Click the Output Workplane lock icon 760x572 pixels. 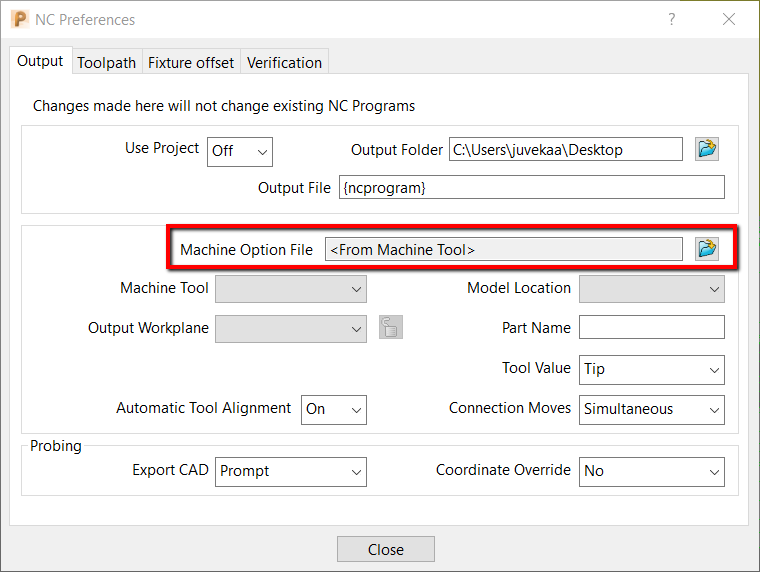point(391,327)
